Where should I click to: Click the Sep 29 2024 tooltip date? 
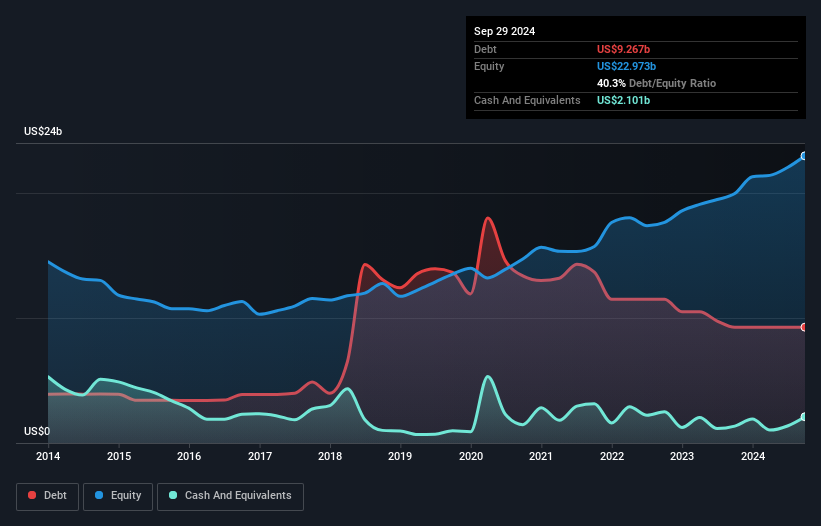[x=504, y=31]
